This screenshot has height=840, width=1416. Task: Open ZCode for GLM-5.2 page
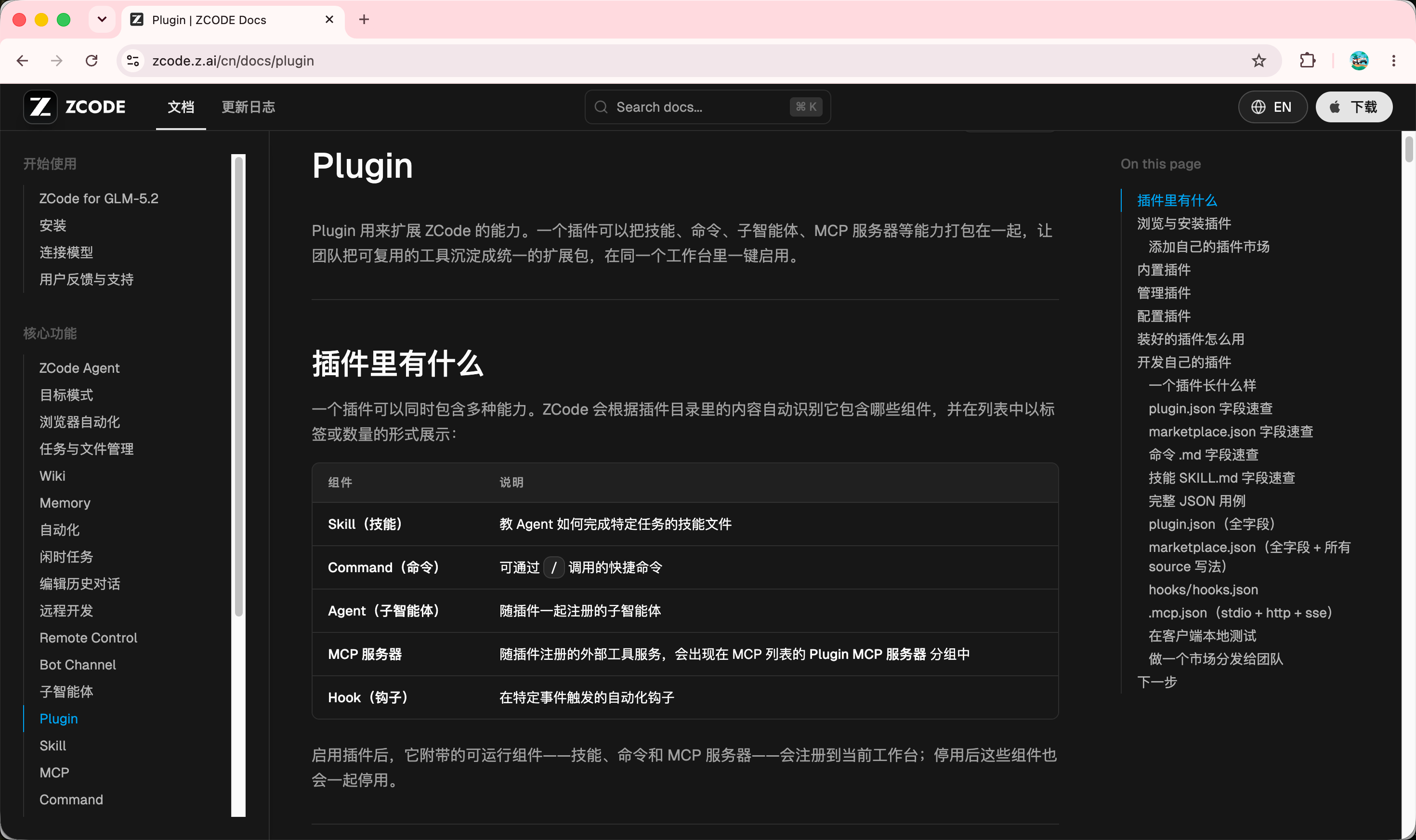click(99, 198)
